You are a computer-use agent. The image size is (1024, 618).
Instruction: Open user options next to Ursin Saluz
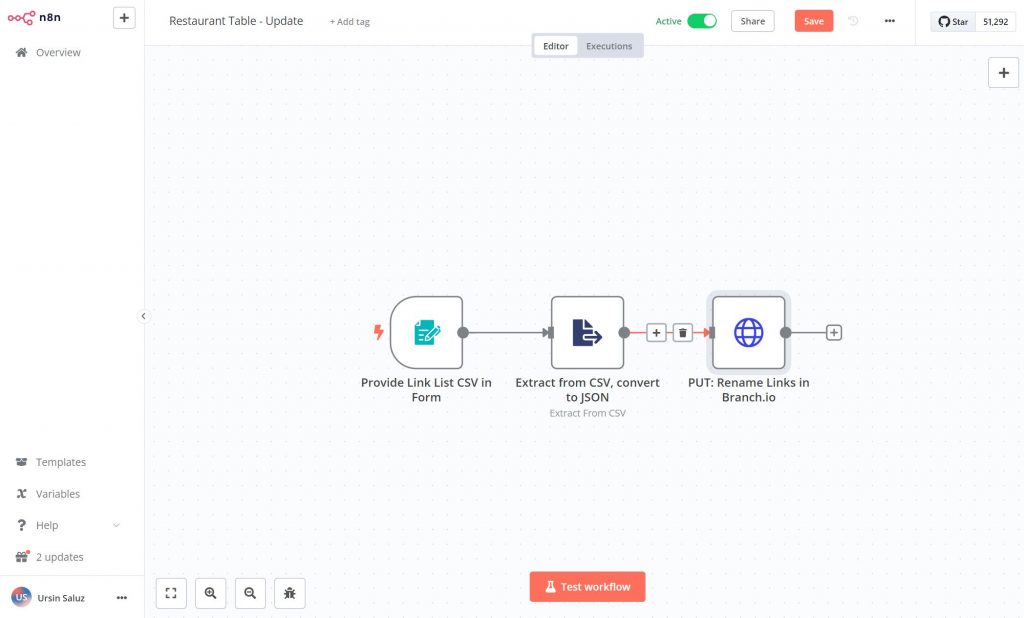[x=121, y=598]
